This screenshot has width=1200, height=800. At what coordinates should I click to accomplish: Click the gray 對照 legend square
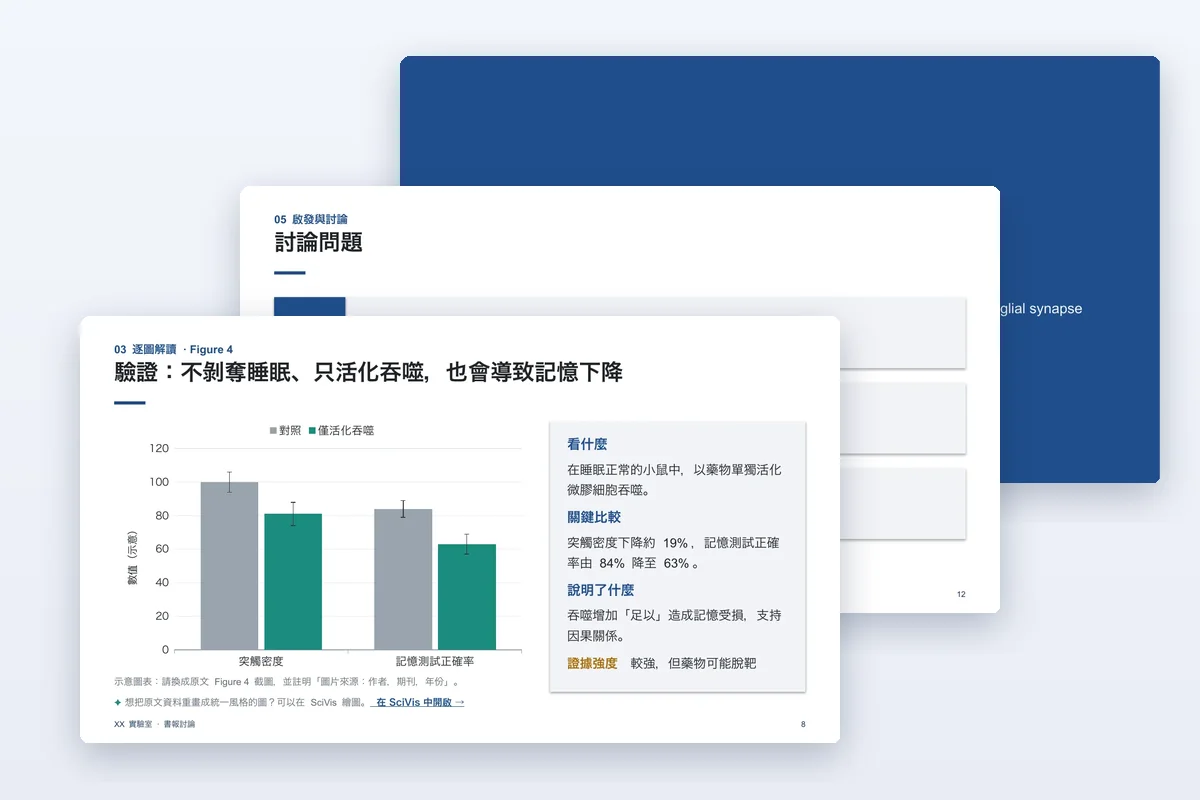tap(273, 431)
